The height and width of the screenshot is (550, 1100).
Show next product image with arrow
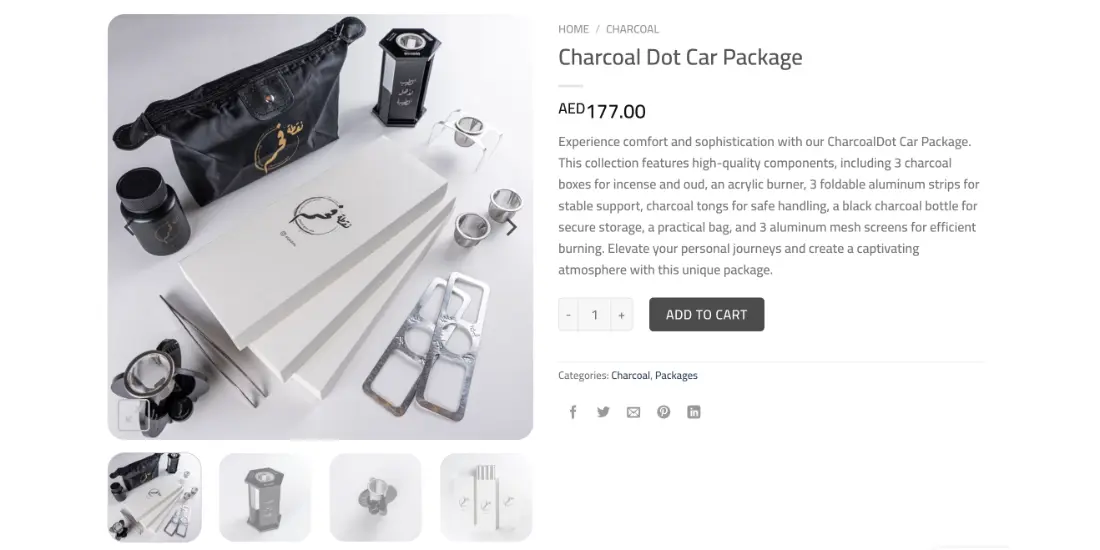coord(512,227)
